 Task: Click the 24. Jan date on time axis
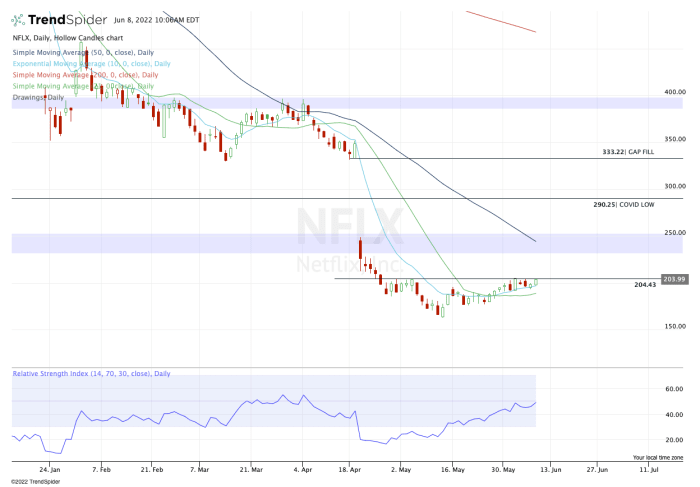[49, 468]
